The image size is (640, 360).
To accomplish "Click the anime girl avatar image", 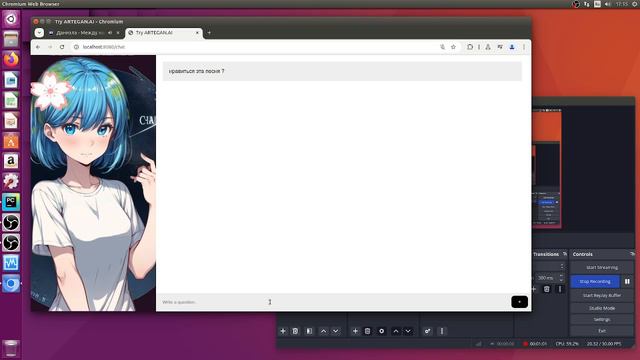I will [x=93, y=183].
